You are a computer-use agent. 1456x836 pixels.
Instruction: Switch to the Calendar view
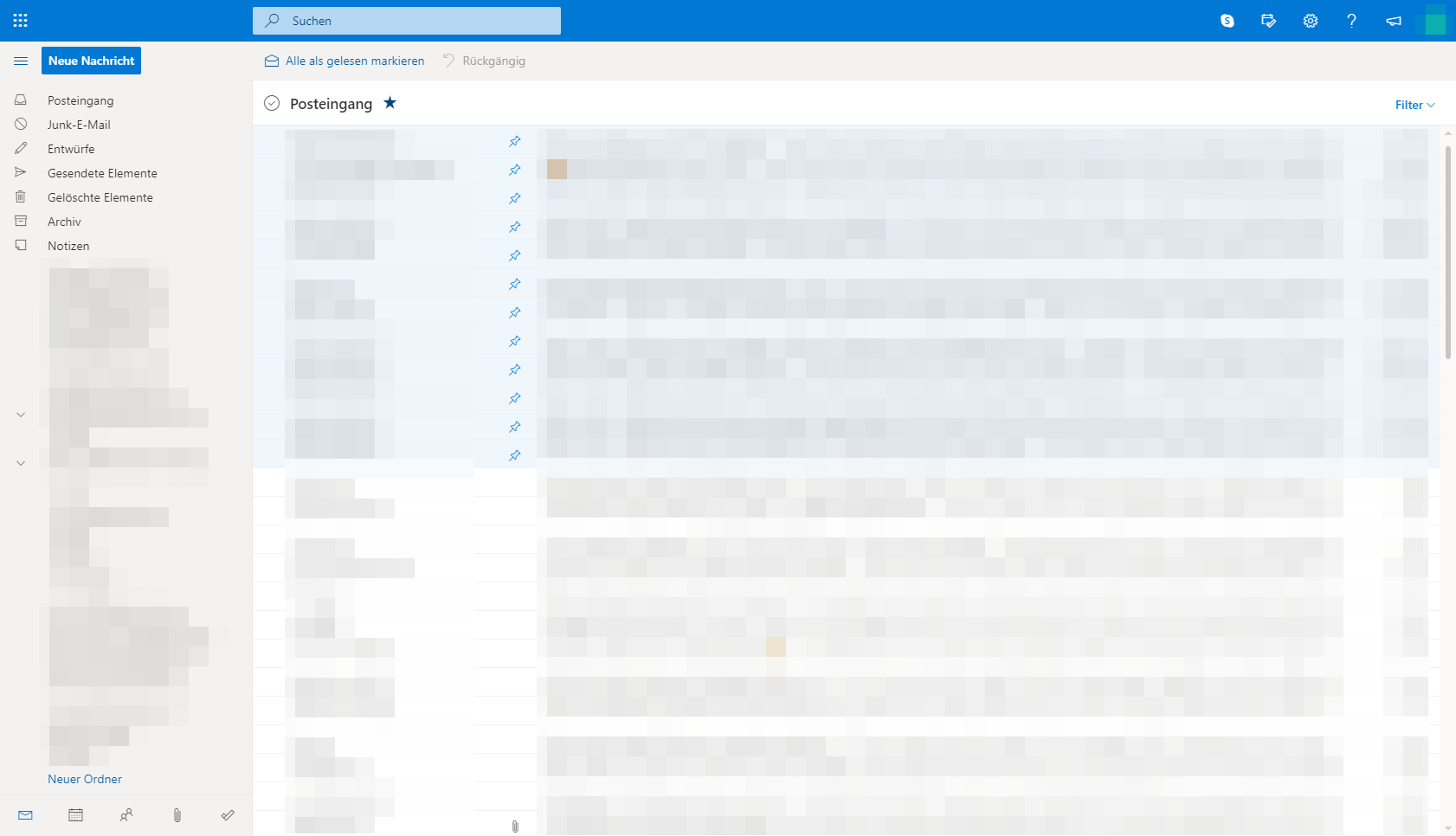75,814
